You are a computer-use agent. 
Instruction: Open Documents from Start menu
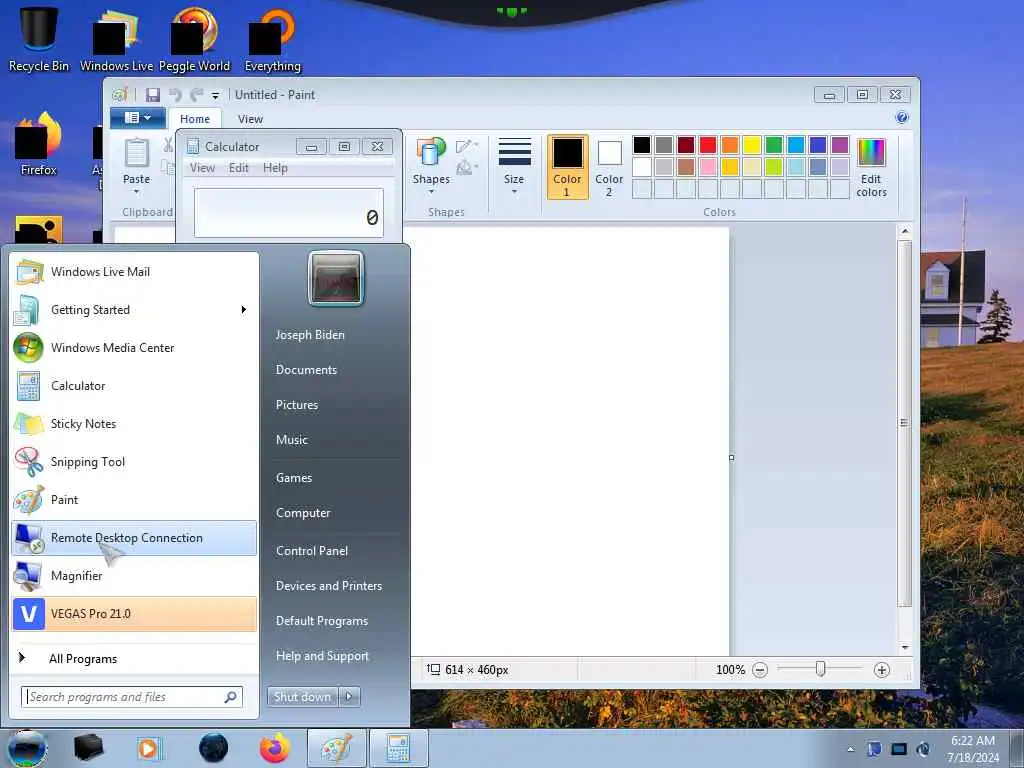[306, 370]
